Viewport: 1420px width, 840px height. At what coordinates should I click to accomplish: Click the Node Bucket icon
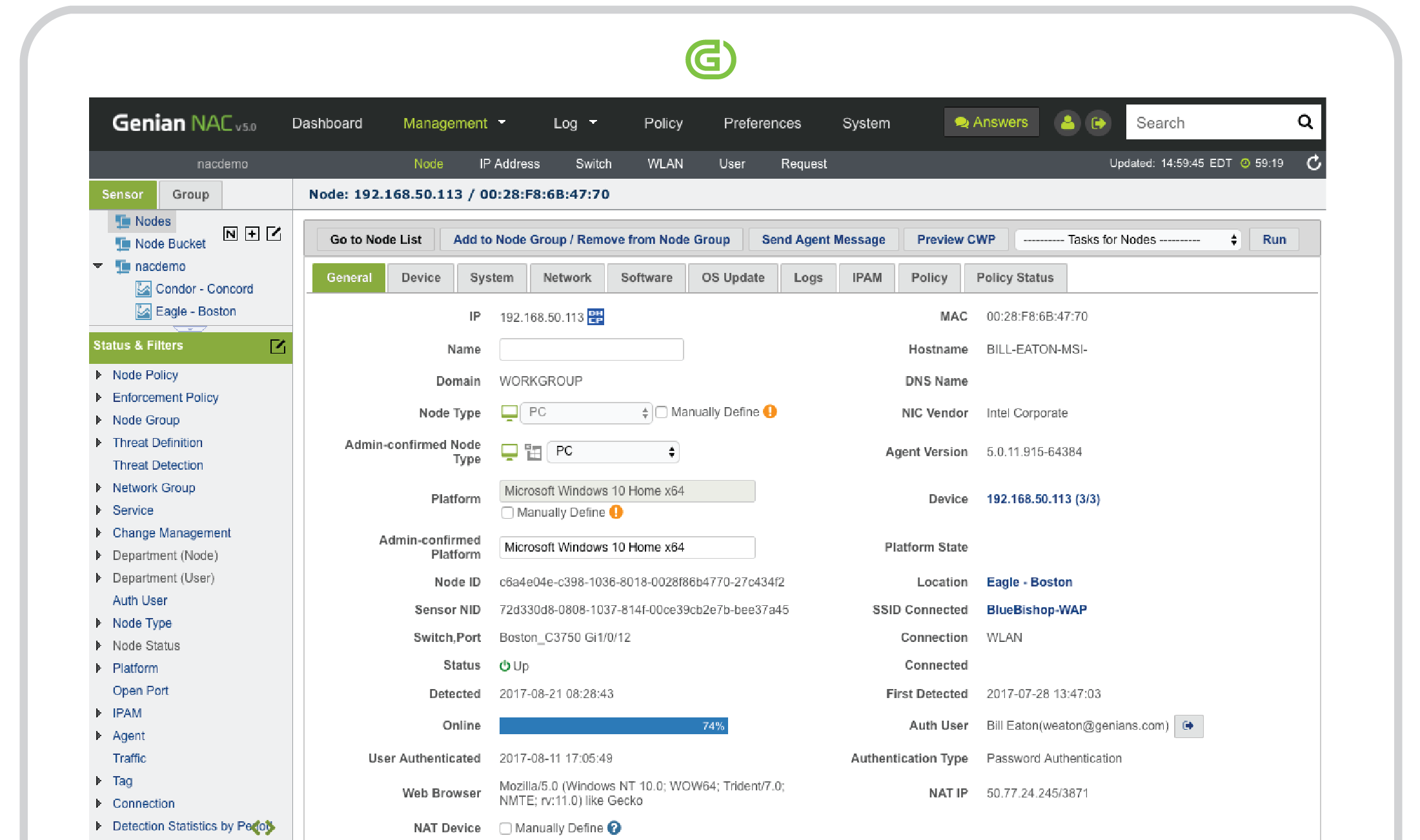pos(122,244)
